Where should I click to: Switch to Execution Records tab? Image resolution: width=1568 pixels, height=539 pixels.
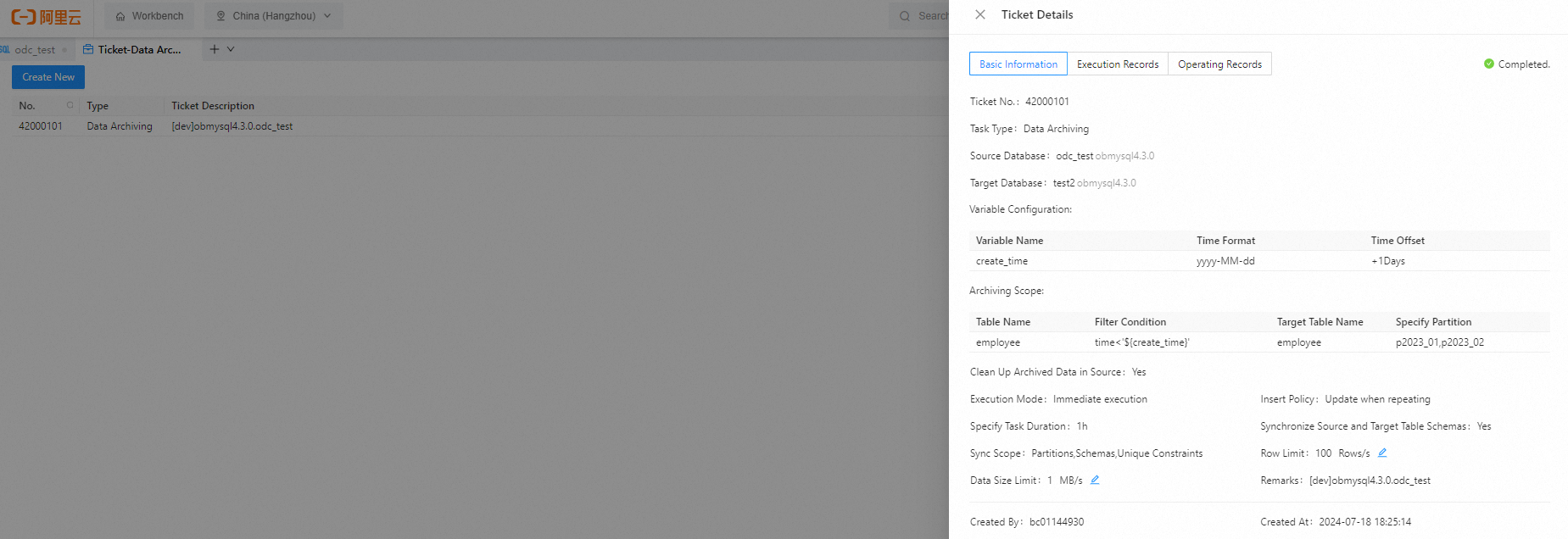pos(1117,64)
